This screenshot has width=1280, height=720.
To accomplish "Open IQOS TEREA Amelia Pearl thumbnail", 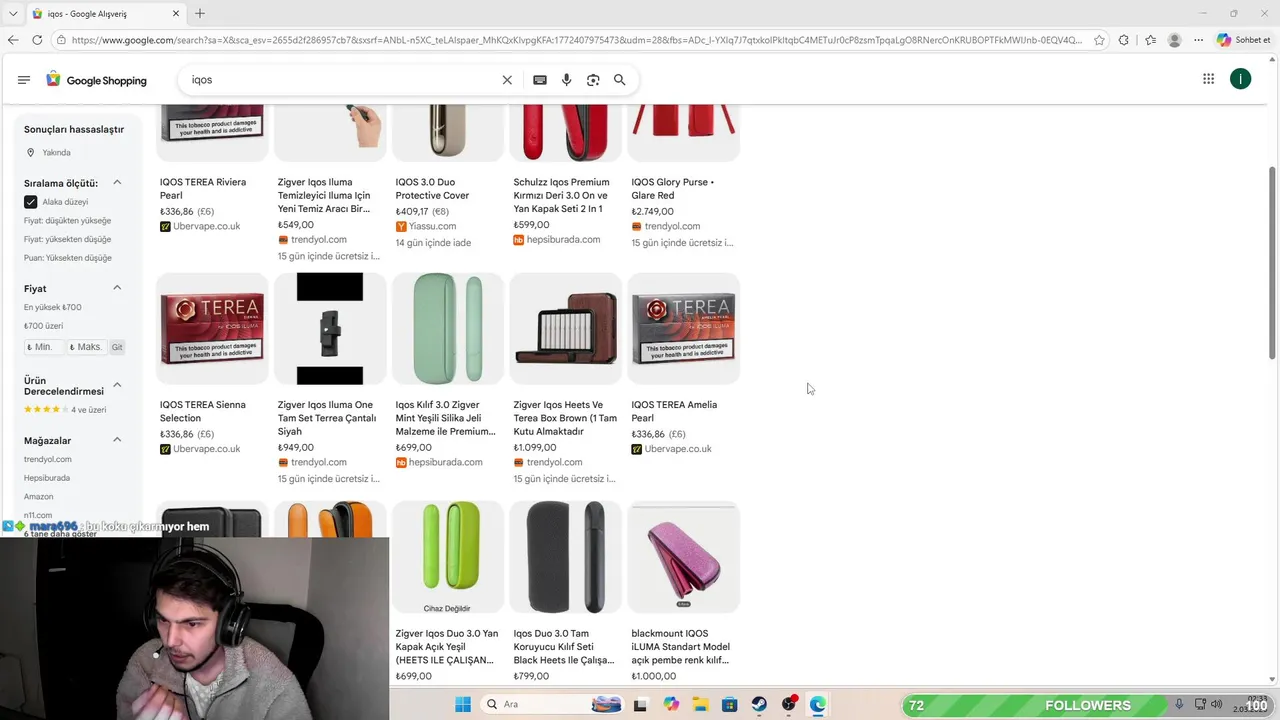I will (684, 328).
